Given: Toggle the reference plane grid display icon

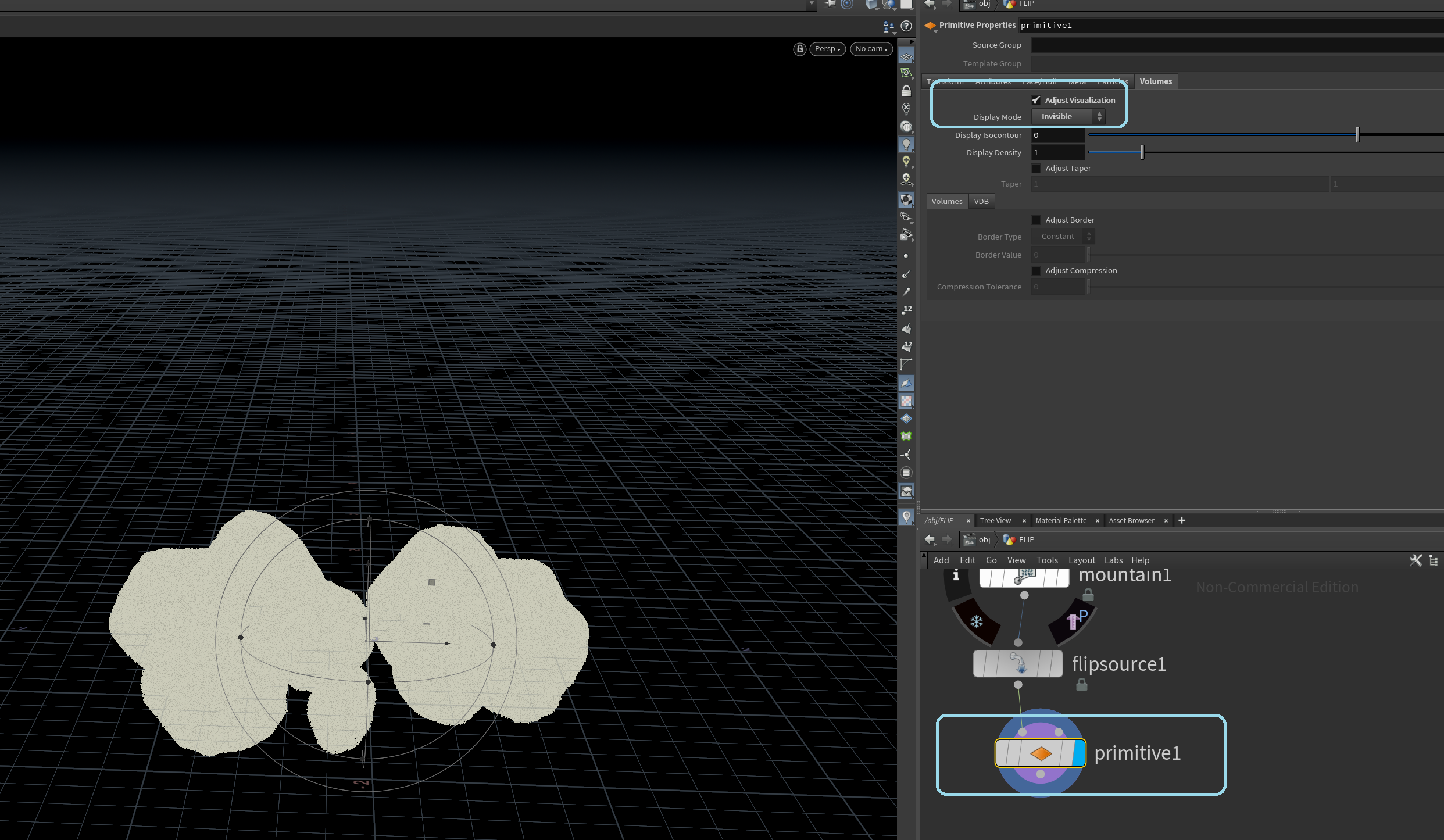Looking at the screenshot, I should point(906,56).
